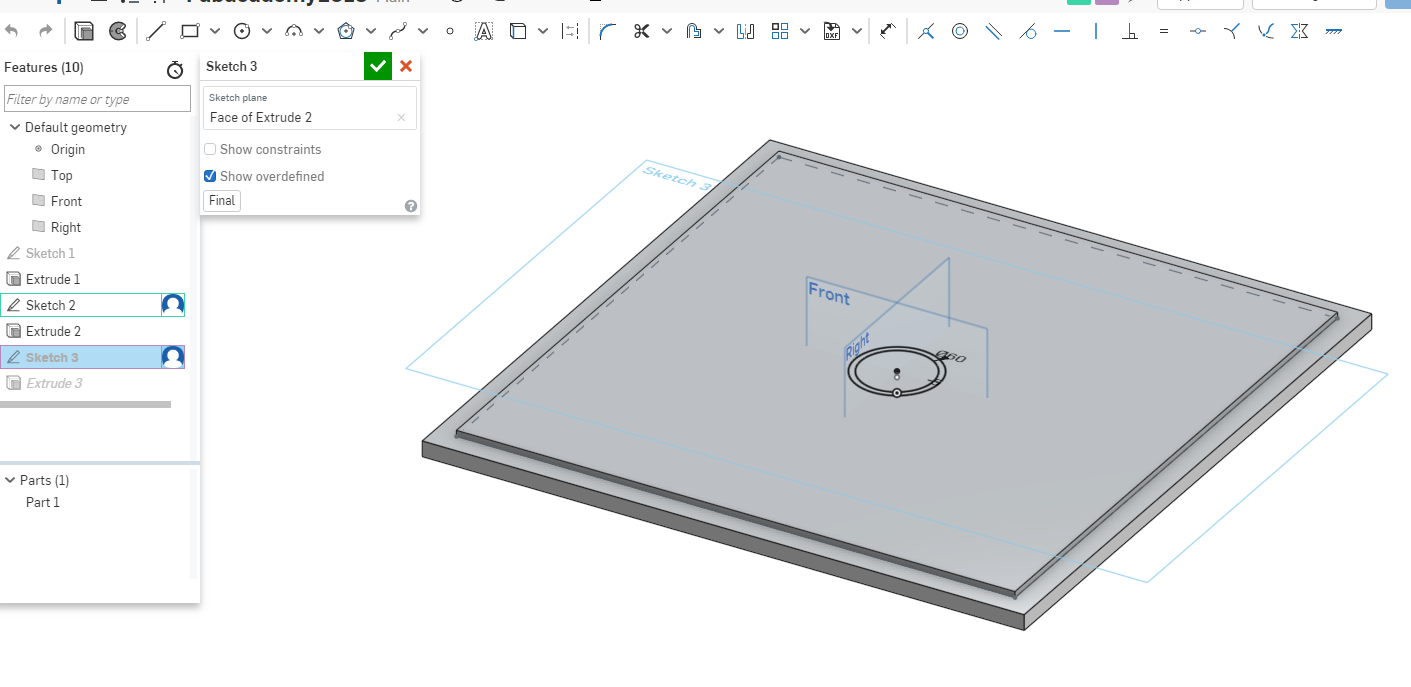
Task: Select the Sketch fillet tool
Action: point(607,31)
